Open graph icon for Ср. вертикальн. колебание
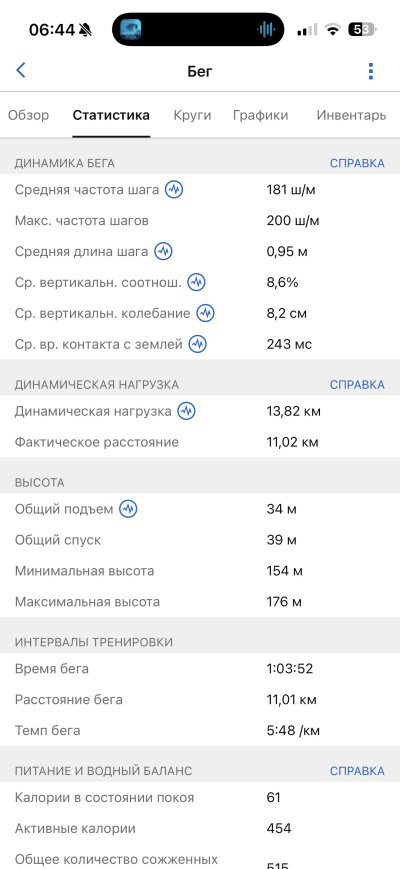 [x=206, y=313]
